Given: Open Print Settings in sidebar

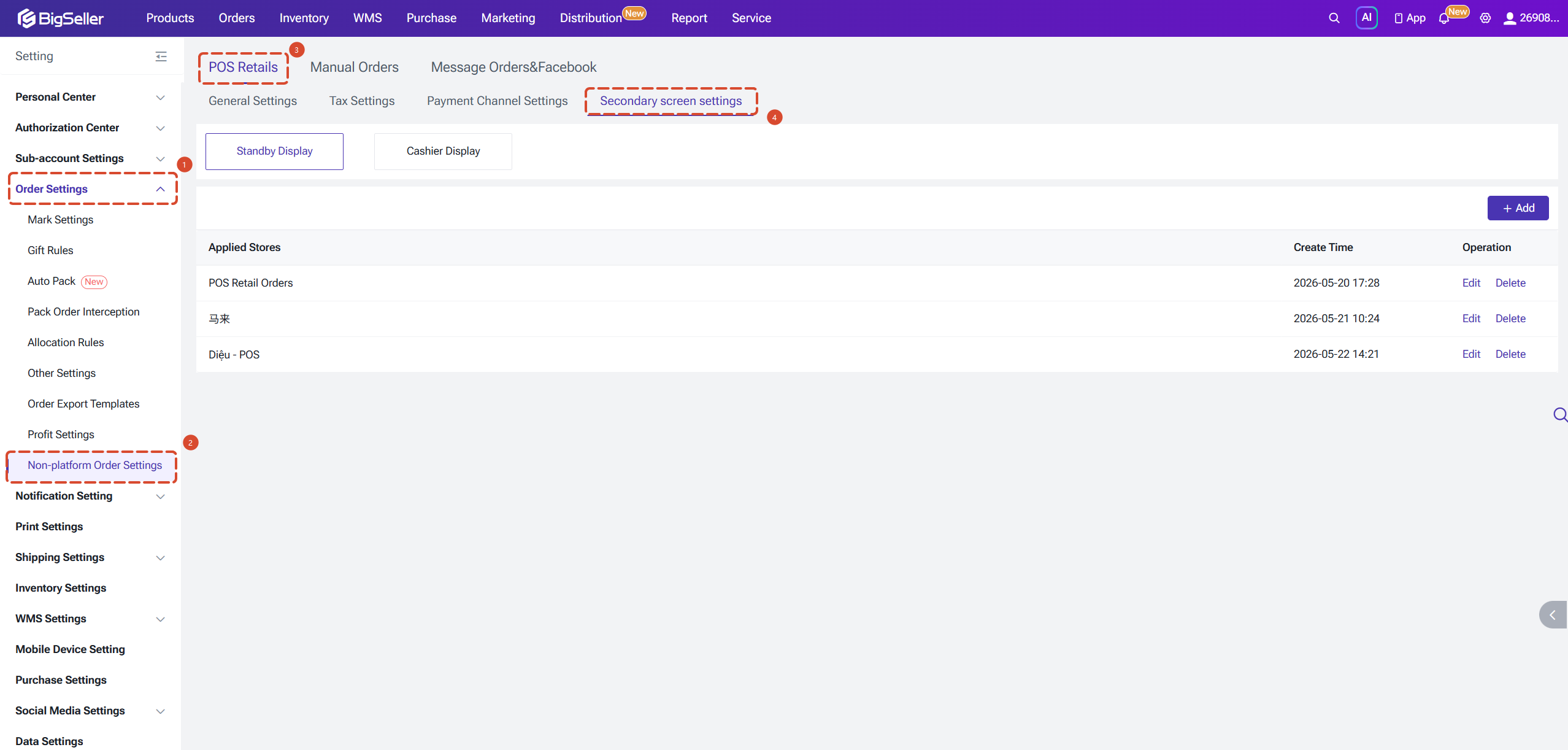Looking at the screenshot, I should 49,527.
